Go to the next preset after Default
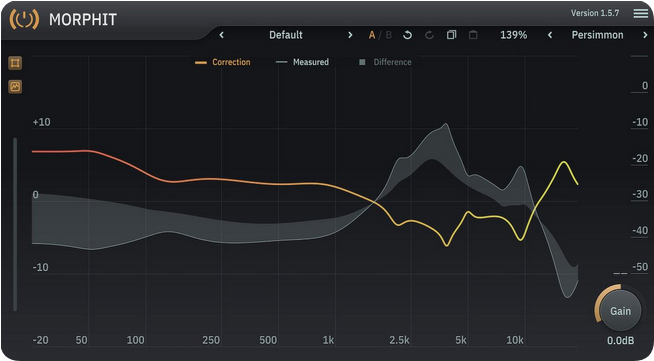 [x=350, y=35]
